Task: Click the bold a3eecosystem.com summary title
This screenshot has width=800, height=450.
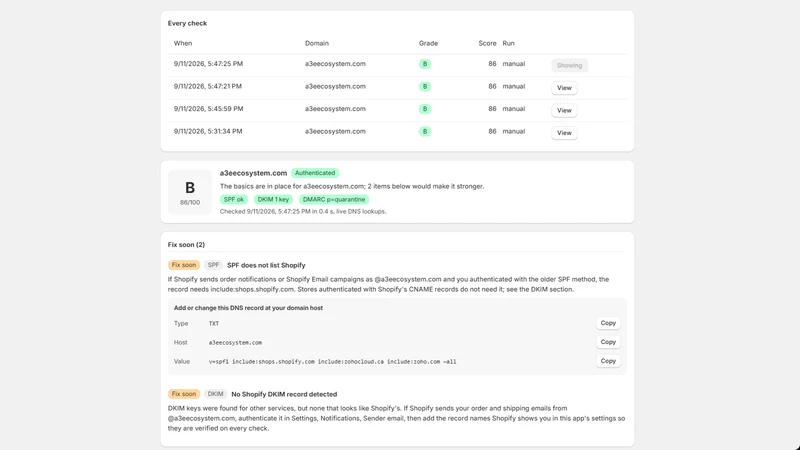Action: (253, 173)
